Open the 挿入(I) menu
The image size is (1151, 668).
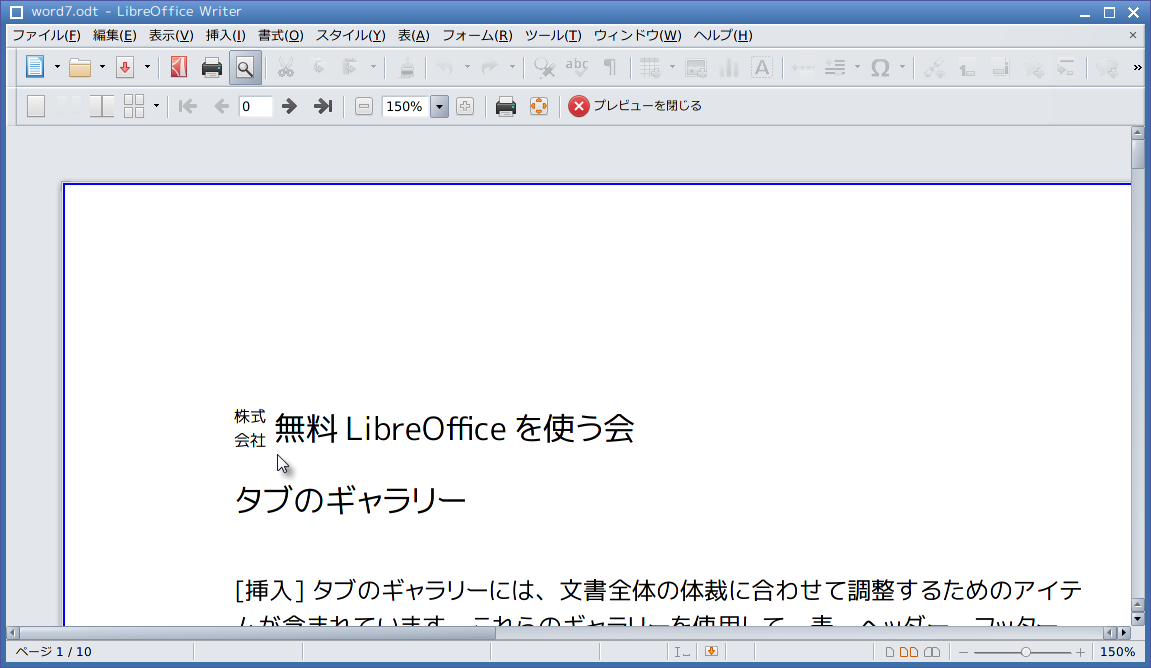tap(225, 35)
